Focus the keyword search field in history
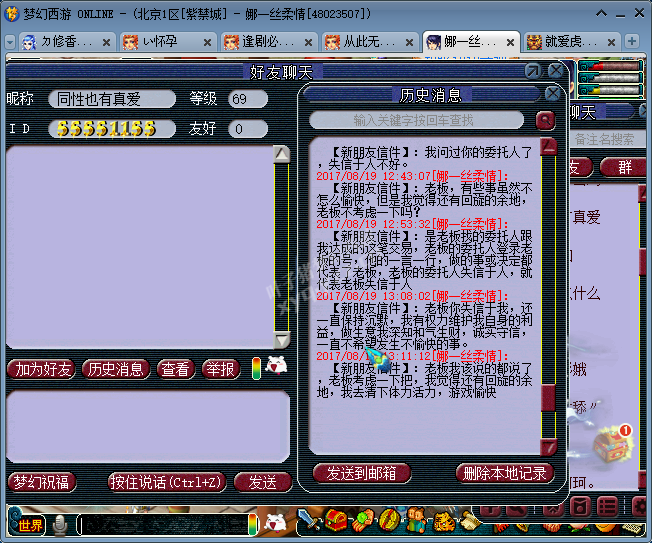 coord(416,121)
